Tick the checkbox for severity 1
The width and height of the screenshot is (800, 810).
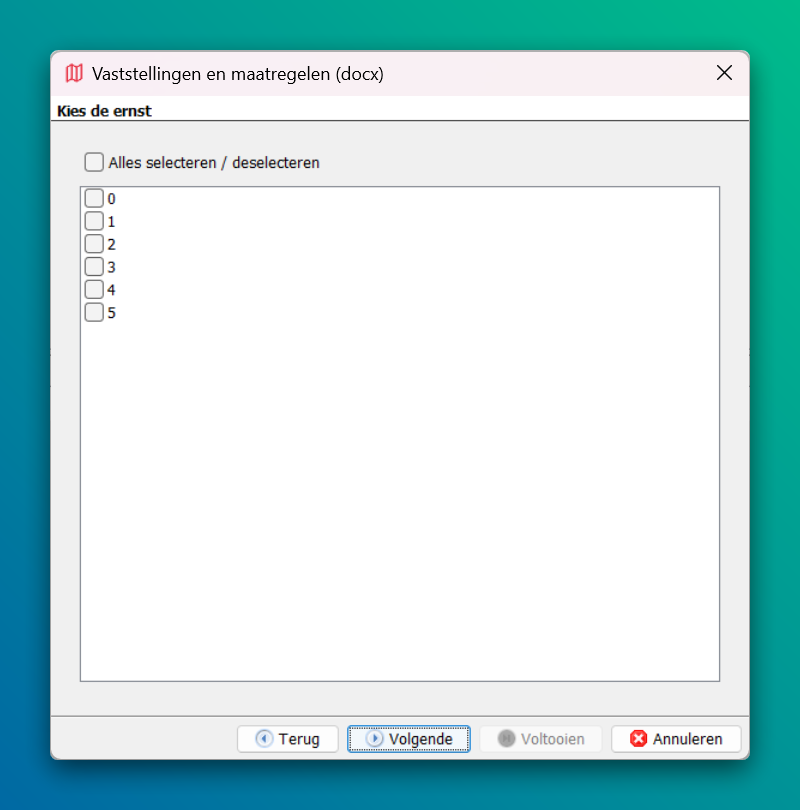(94, 221)
